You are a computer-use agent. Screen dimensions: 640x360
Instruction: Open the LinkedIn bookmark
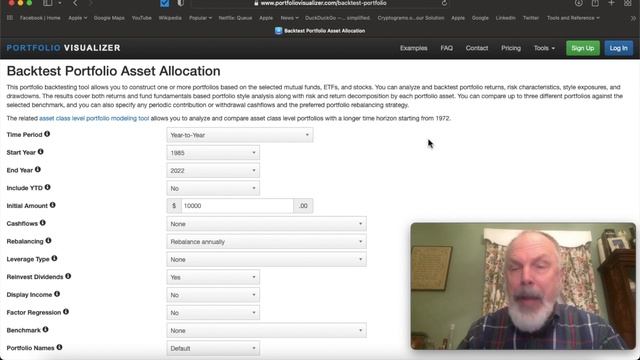pos(505,18)
